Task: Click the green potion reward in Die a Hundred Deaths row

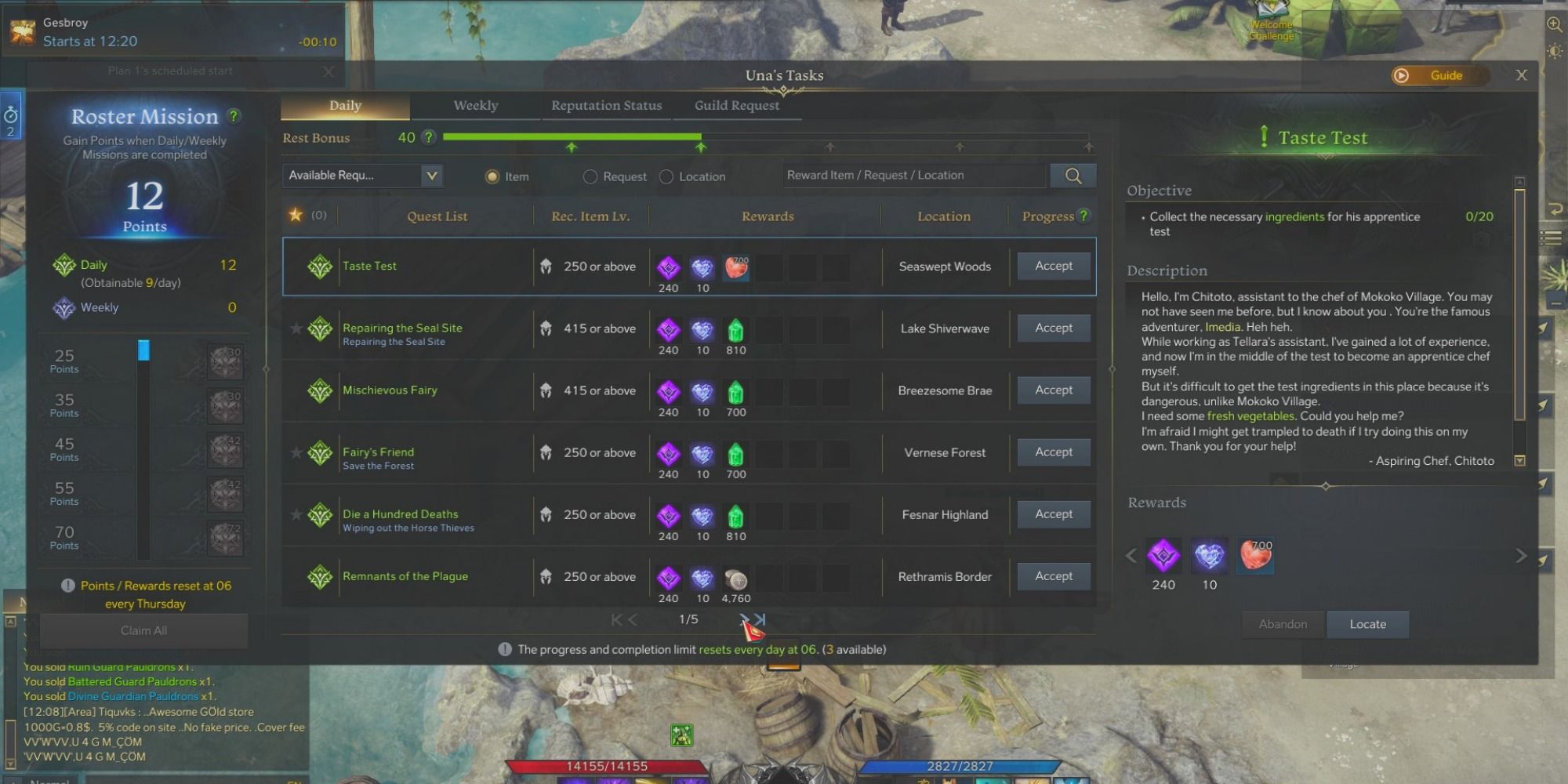Action: (735, 517)
